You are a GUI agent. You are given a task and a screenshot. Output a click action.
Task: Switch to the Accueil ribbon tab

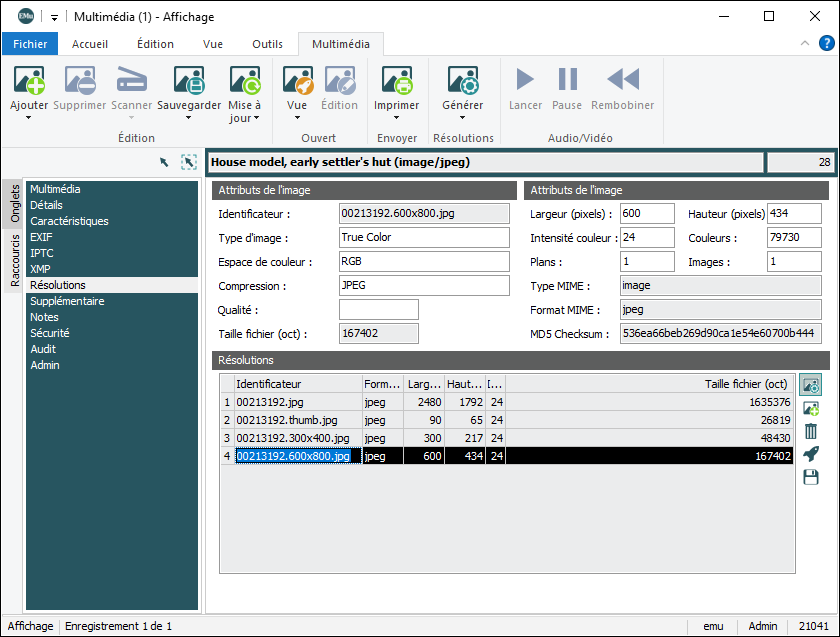(x=90, y=44)
